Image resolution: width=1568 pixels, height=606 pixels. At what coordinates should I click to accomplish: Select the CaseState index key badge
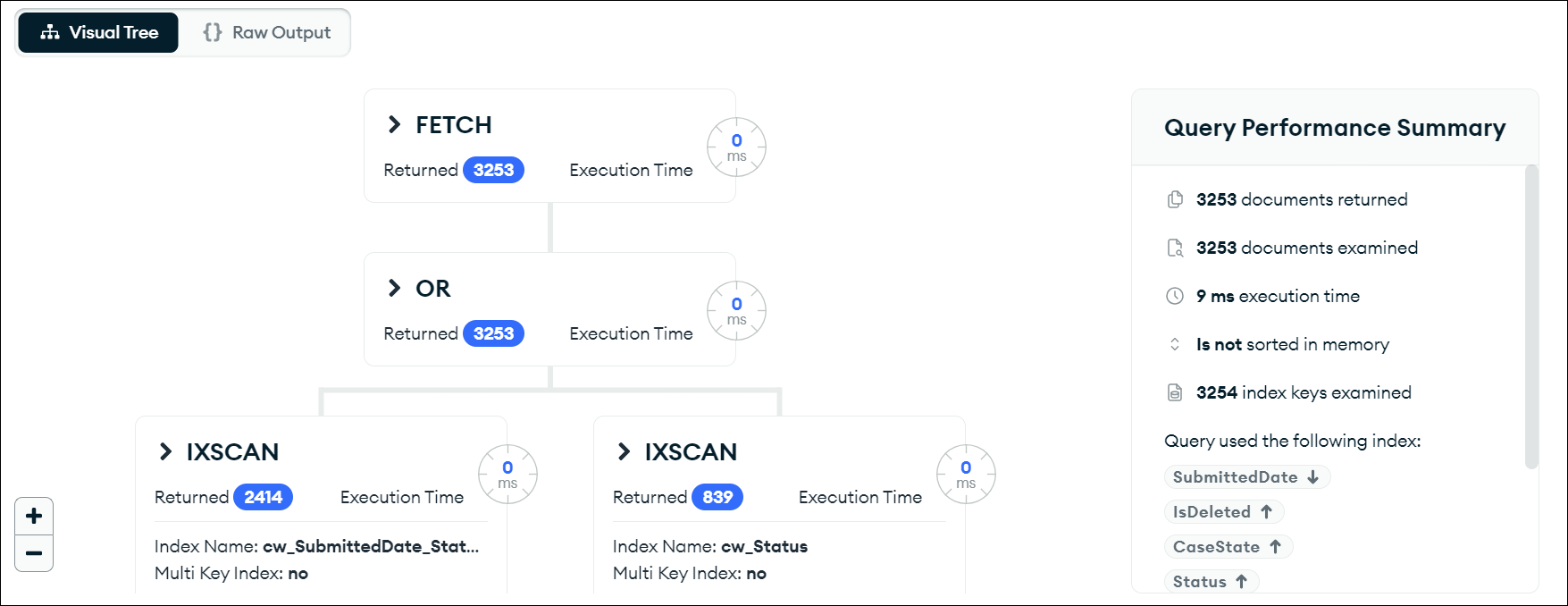click(1228, 547)
